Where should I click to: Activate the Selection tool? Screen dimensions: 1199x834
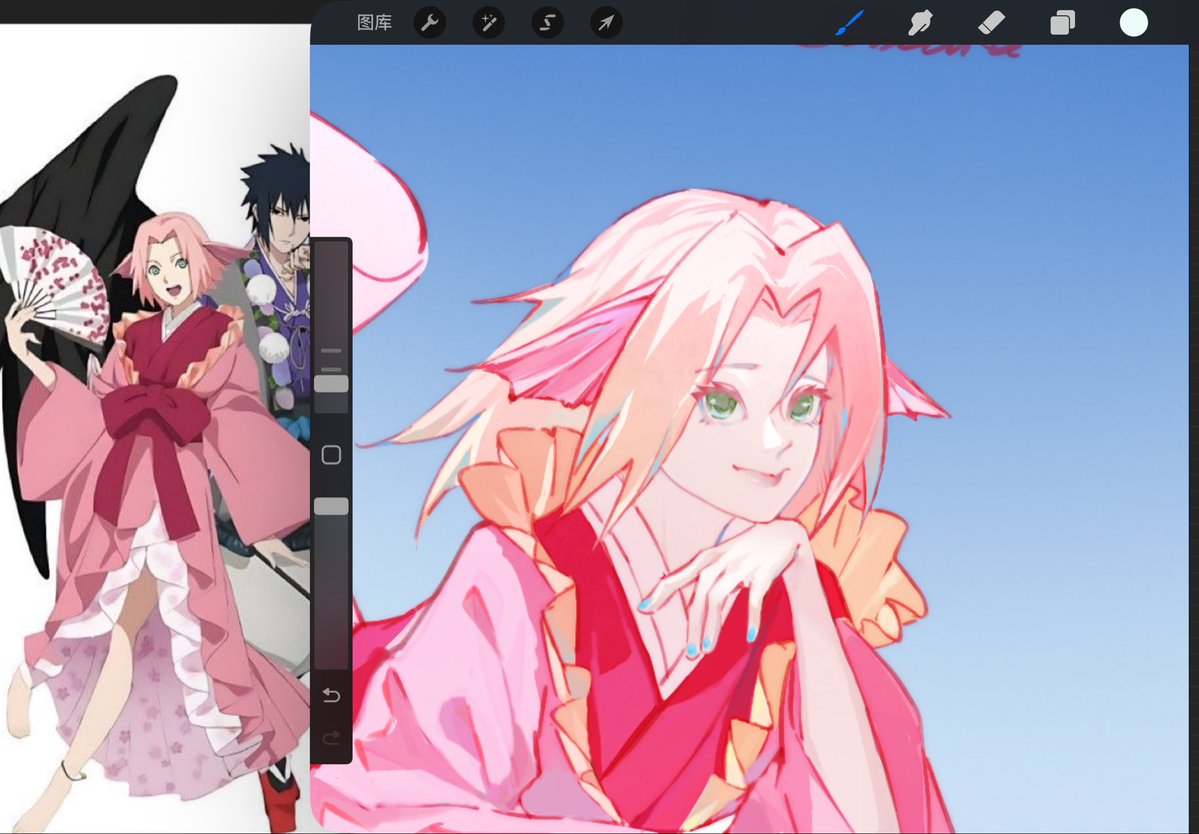click(548, 23)
